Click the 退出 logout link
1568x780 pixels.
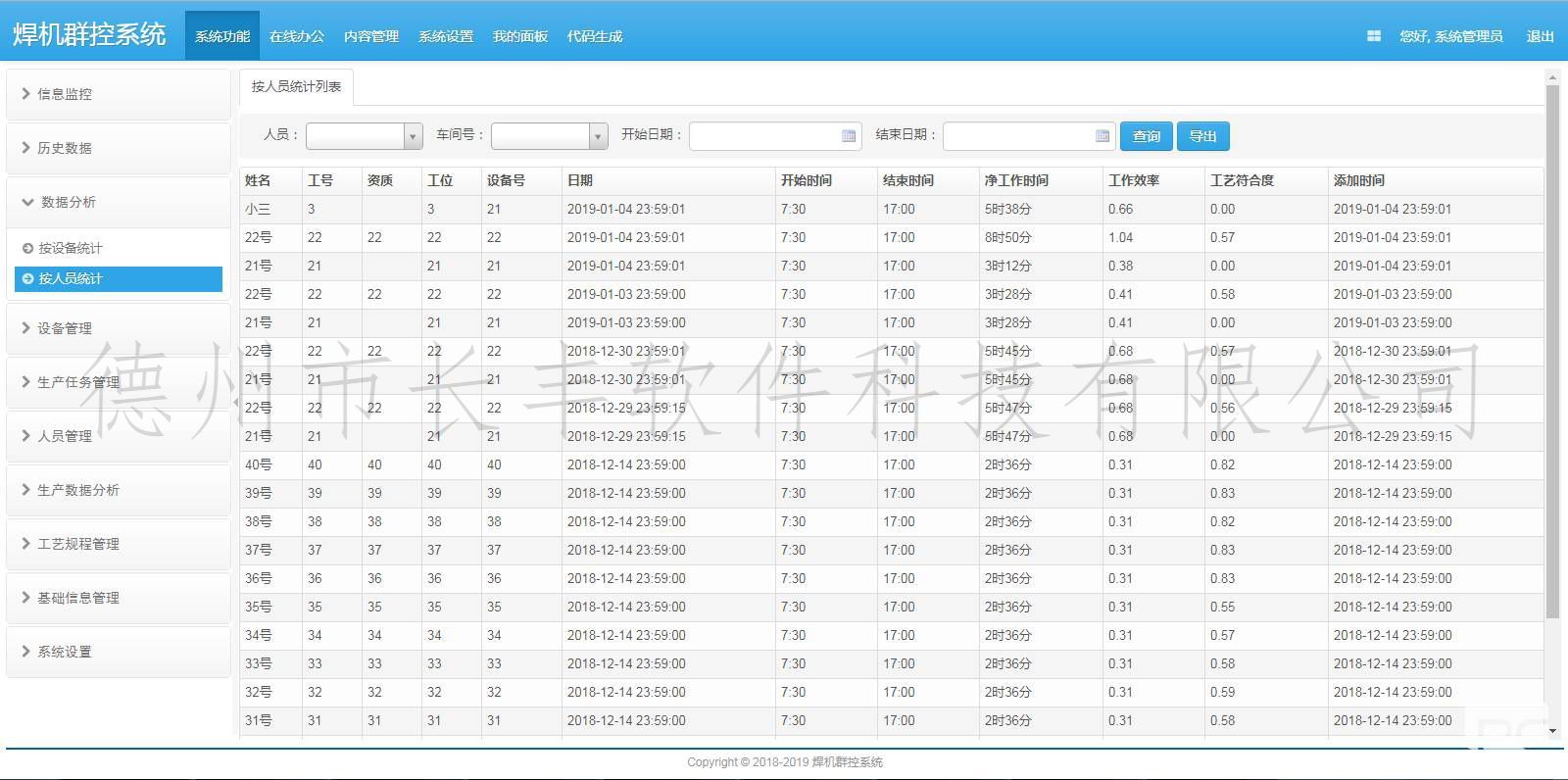1540,36
